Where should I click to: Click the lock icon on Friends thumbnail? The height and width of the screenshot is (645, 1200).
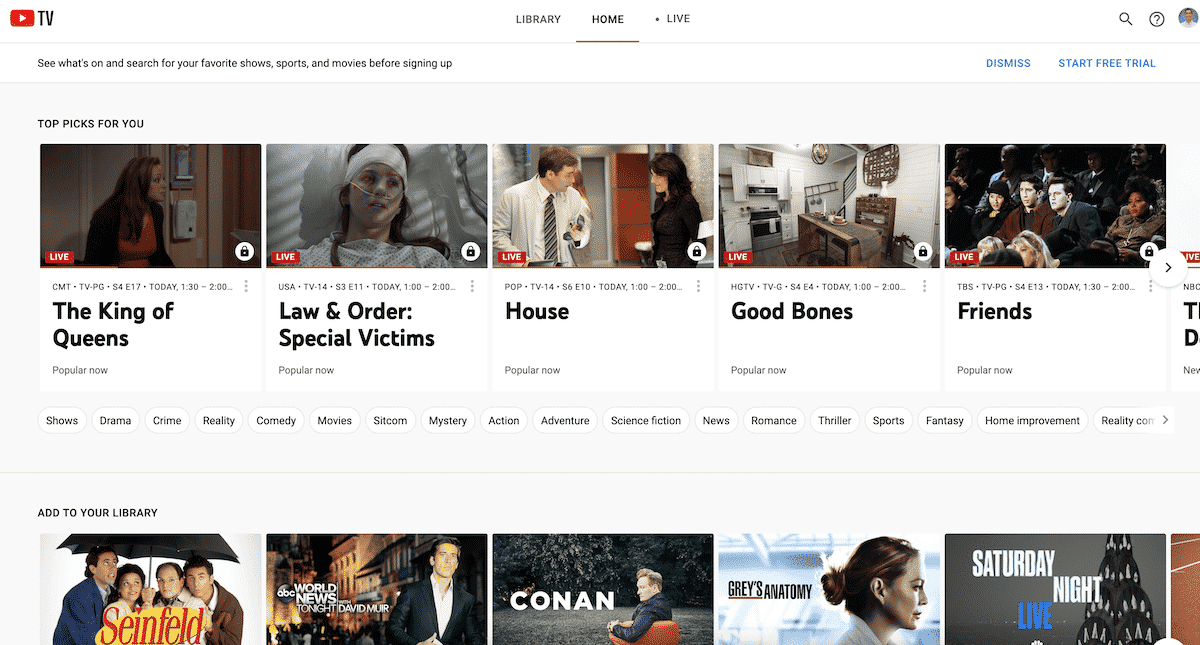coord(1149,251)
